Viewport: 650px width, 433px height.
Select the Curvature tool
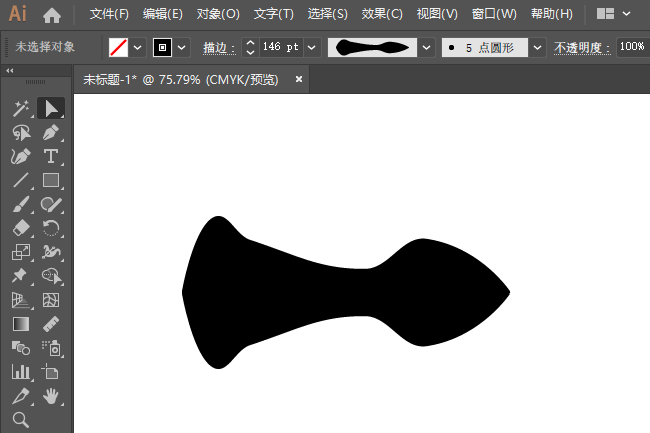pos(21,157)
